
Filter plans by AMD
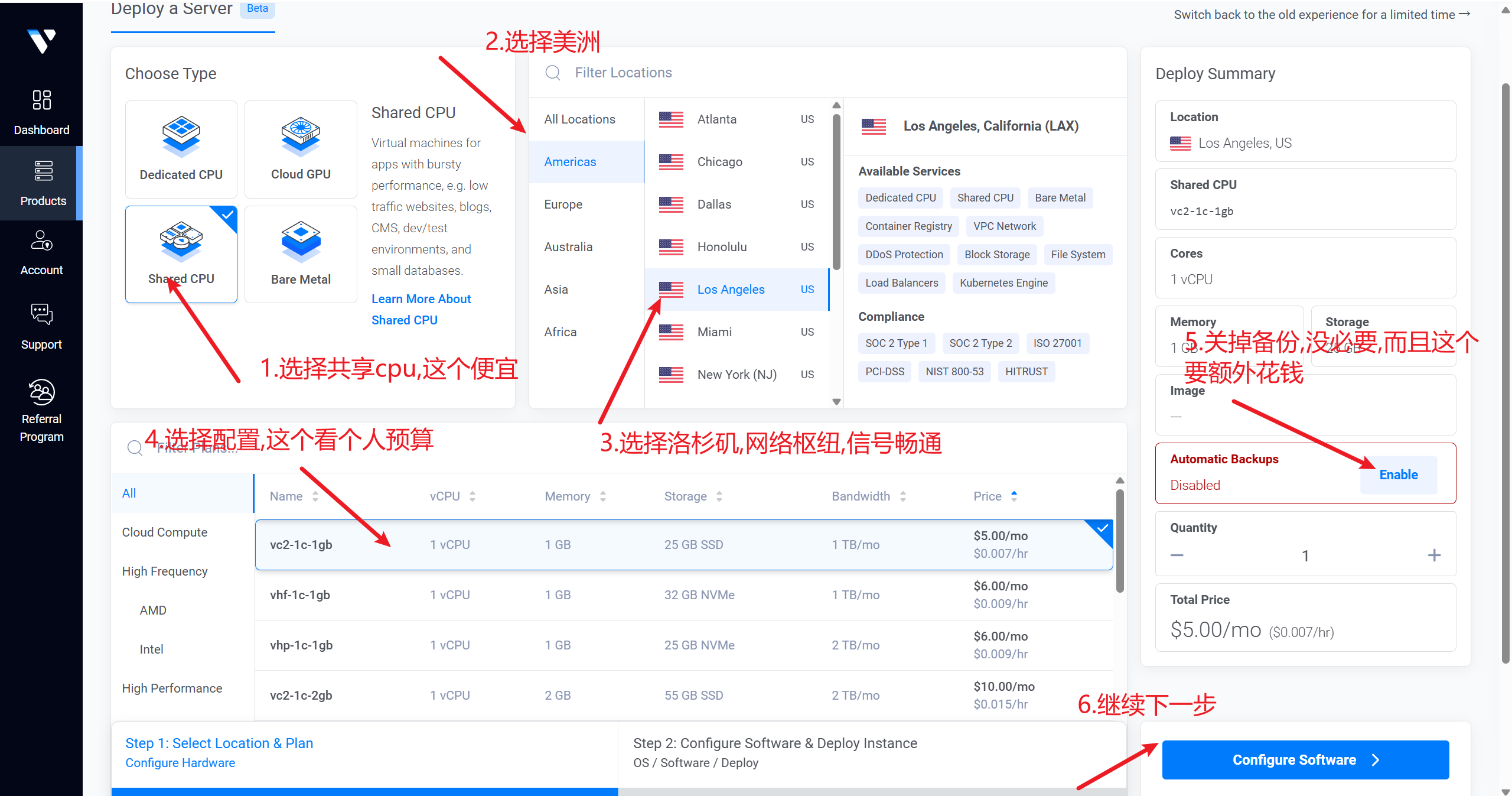click(x=183, y=610)
